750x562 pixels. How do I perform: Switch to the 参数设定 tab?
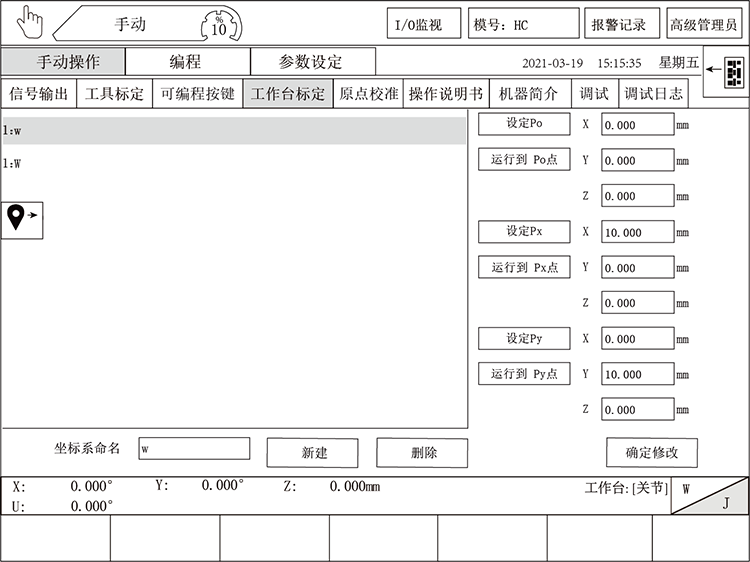[x=313, y=62]
